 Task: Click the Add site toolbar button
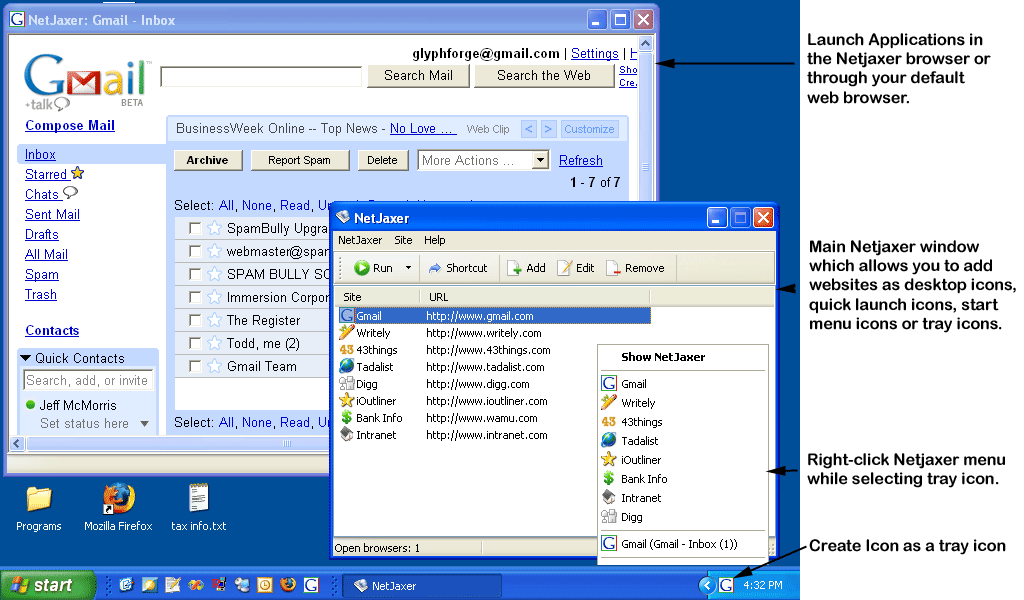(526, 268)
